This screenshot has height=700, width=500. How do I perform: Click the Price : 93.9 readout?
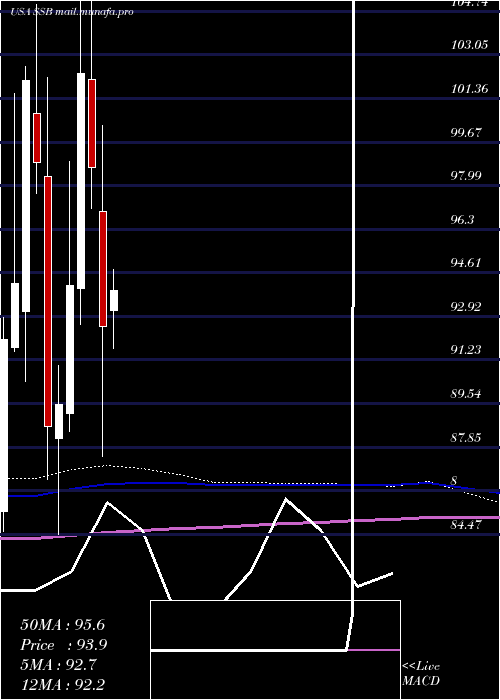(64, 645)
